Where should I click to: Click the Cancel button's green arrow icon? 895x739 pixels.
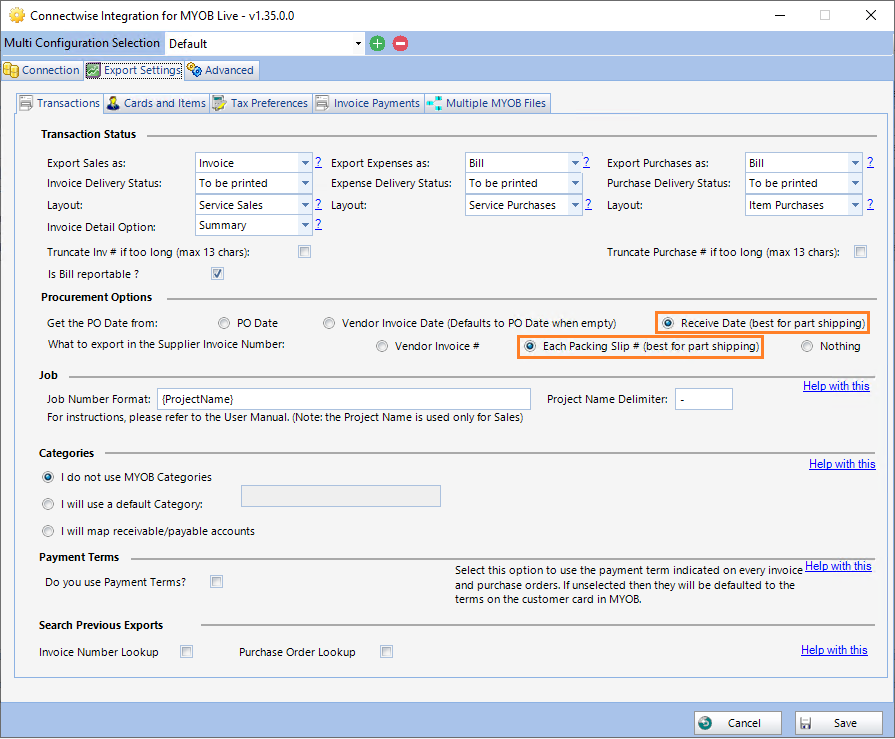click(705, 723)
